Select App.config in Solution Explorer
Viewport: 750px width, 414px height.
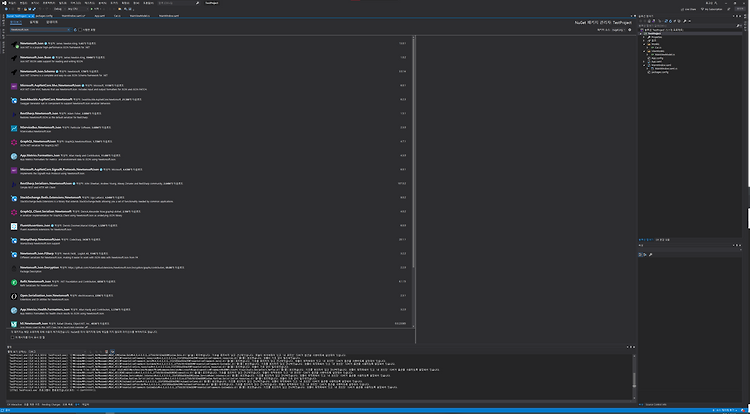pos(657,58)
